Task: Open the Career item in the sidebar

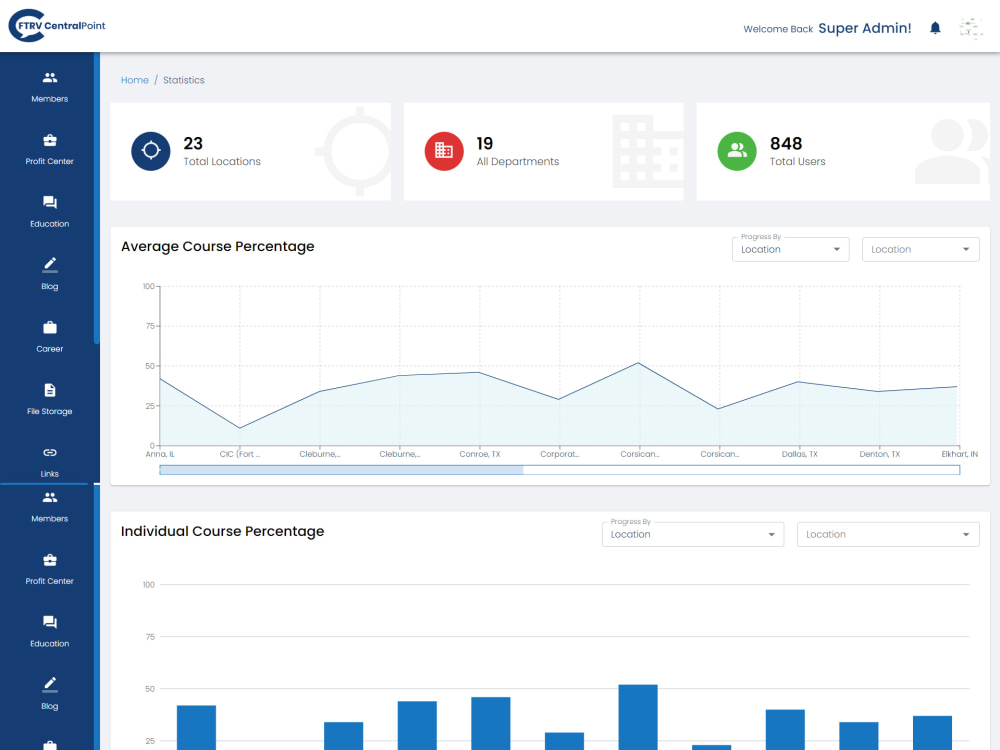Action: pos(50,337)
